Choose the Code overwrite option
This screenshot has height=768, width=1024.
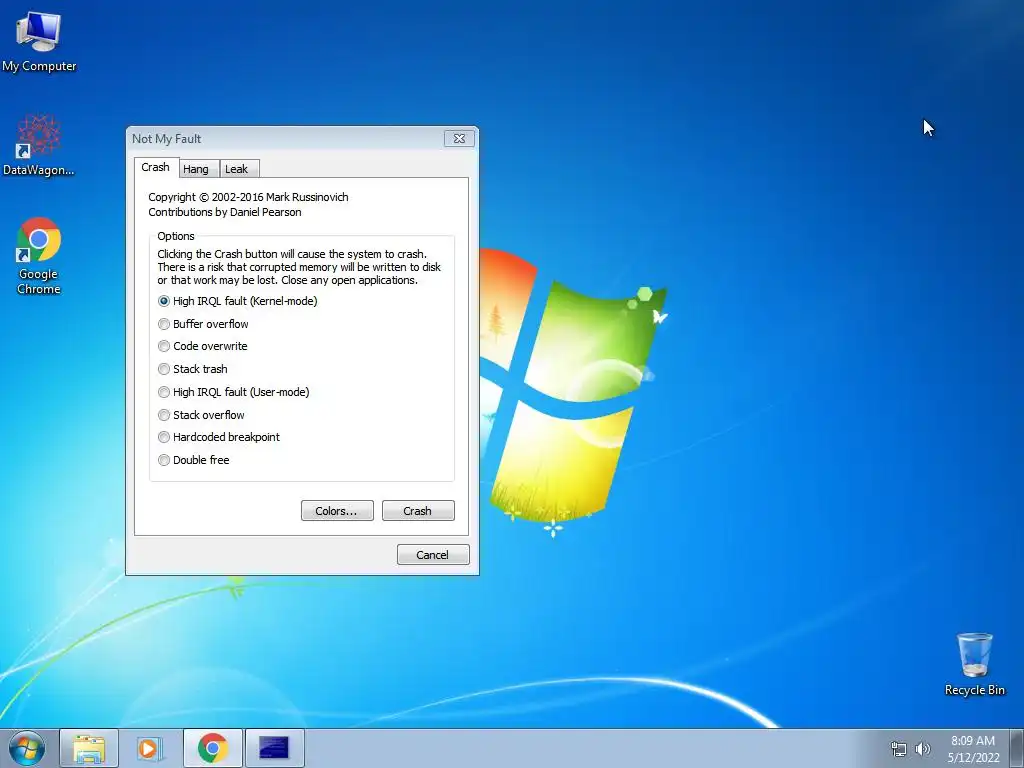click(x=202, y=346)
